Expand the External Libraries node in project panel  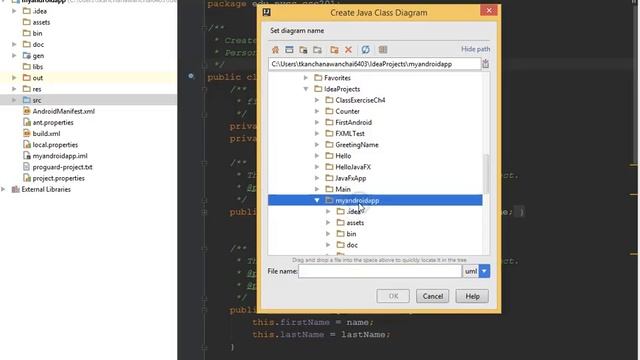coord(3,189)
